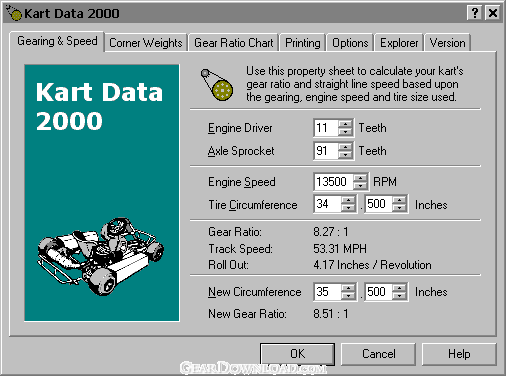Screen dimensions: 506x376
Task: Increase New Circumference whole inches value
Action: tap(348, 288)
